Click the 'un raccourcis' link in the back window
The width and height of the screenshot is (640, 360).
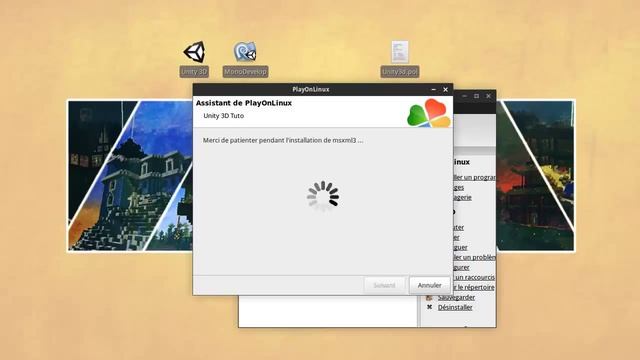coord(475,277)
